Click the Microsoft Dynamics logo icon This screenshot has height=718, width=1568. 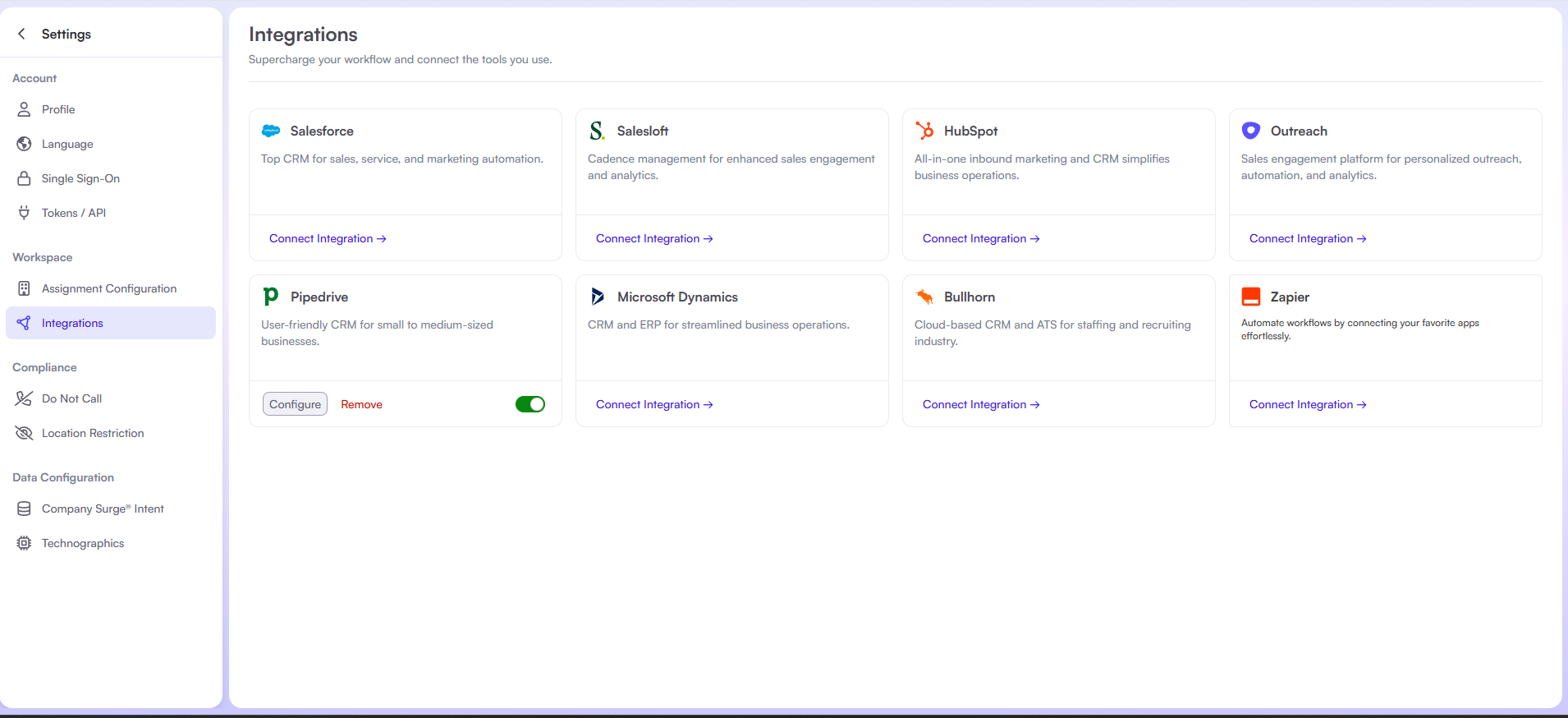598,297
